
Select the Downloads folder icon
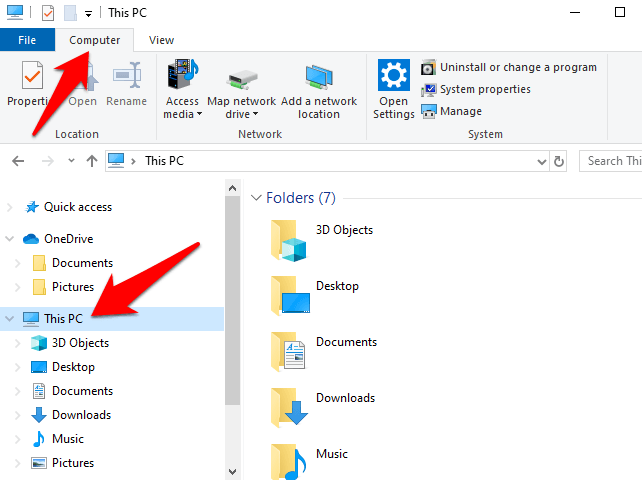pos(289,408)
